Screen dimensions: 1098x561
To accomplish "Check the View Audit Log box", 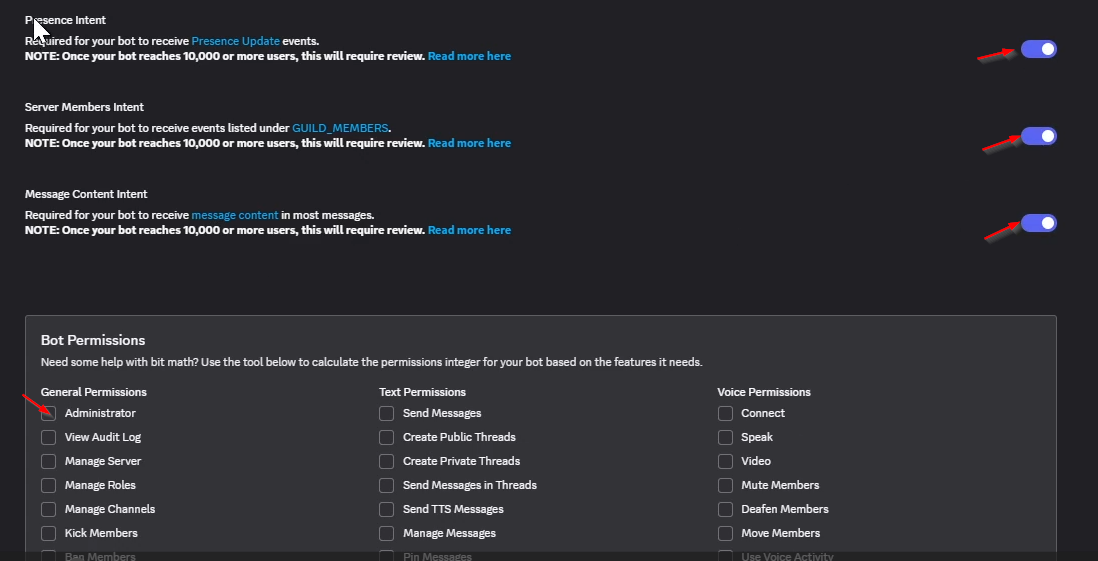I will click(48, 437).
